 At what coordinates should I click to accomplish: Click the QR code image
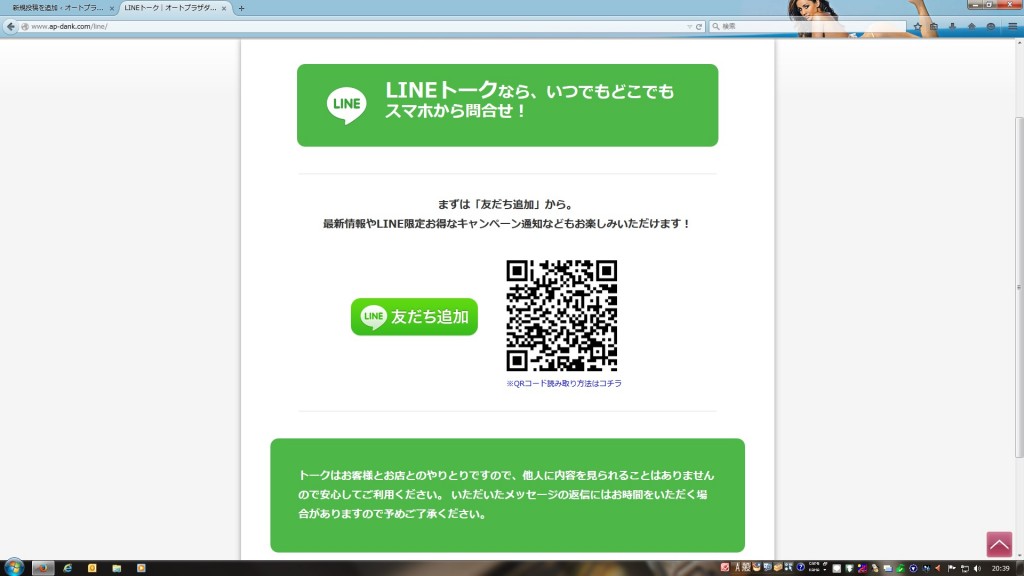click(x=562, y=315)
